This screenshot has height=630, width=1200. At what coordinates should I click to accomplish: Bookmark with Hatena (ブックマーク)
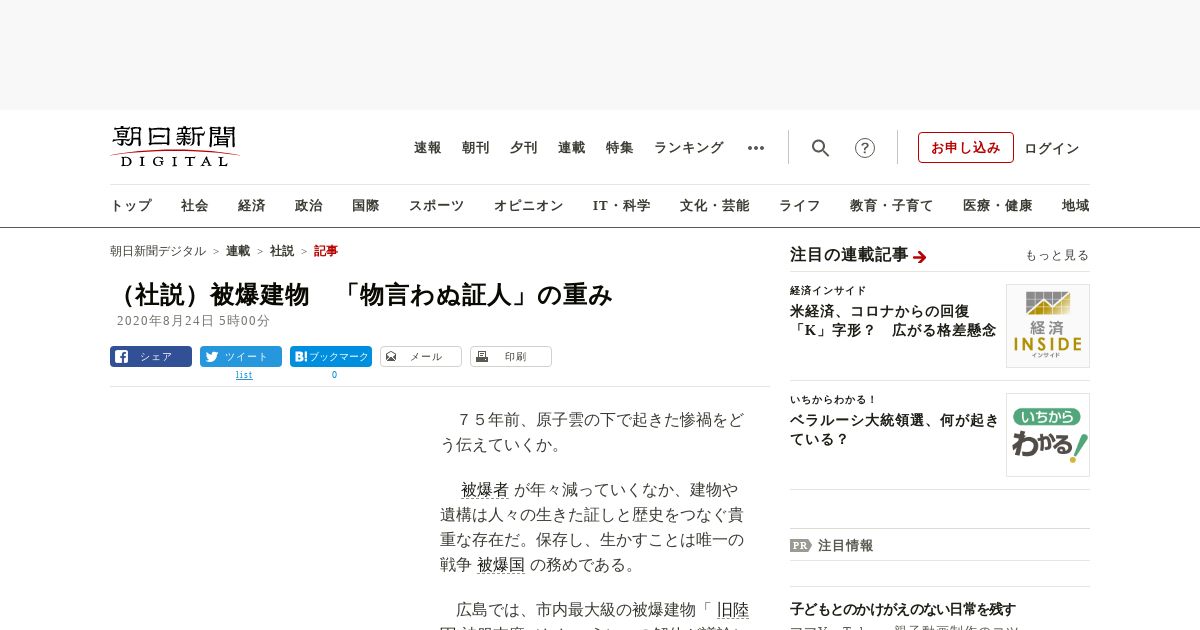[331, 356]
